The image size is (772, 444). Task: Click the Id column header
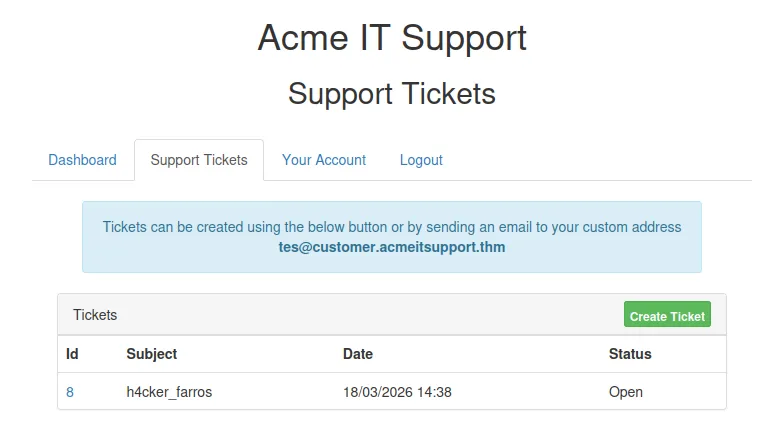click(x=72, y=354)
